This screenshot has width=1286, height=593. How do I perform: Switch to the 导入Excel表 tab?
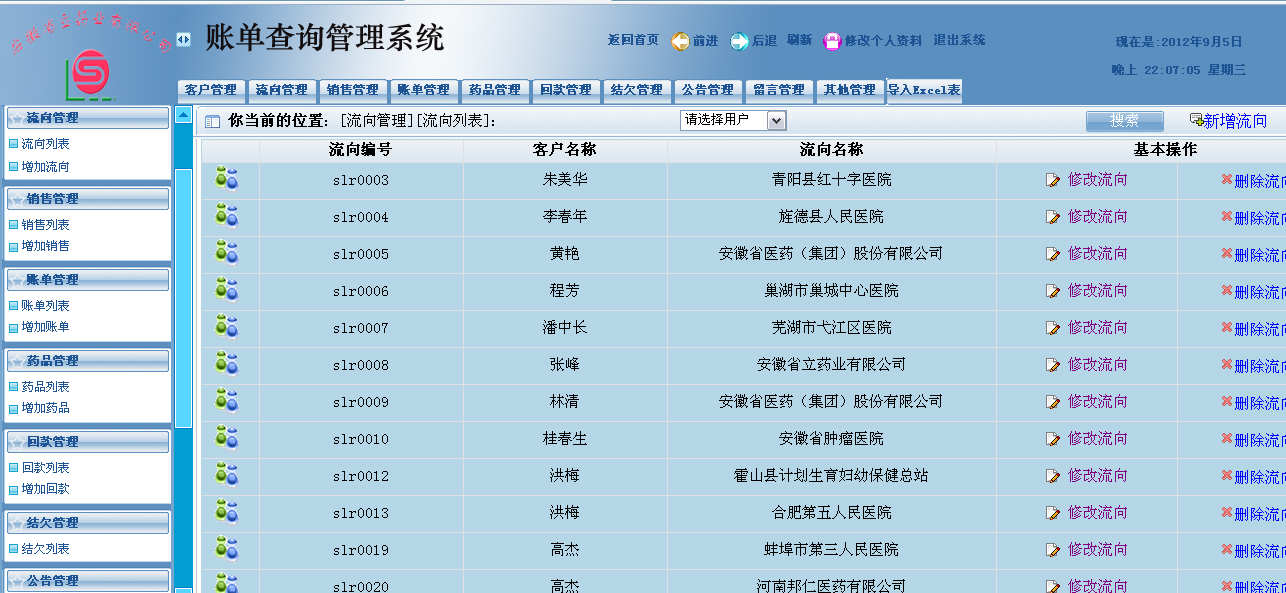click(924, 90)
